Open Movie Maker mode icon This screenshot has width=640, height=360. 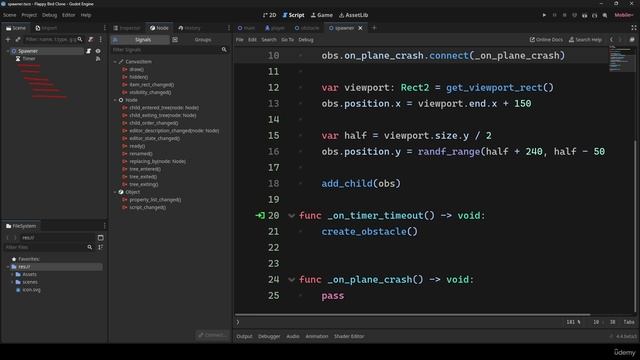605,15
